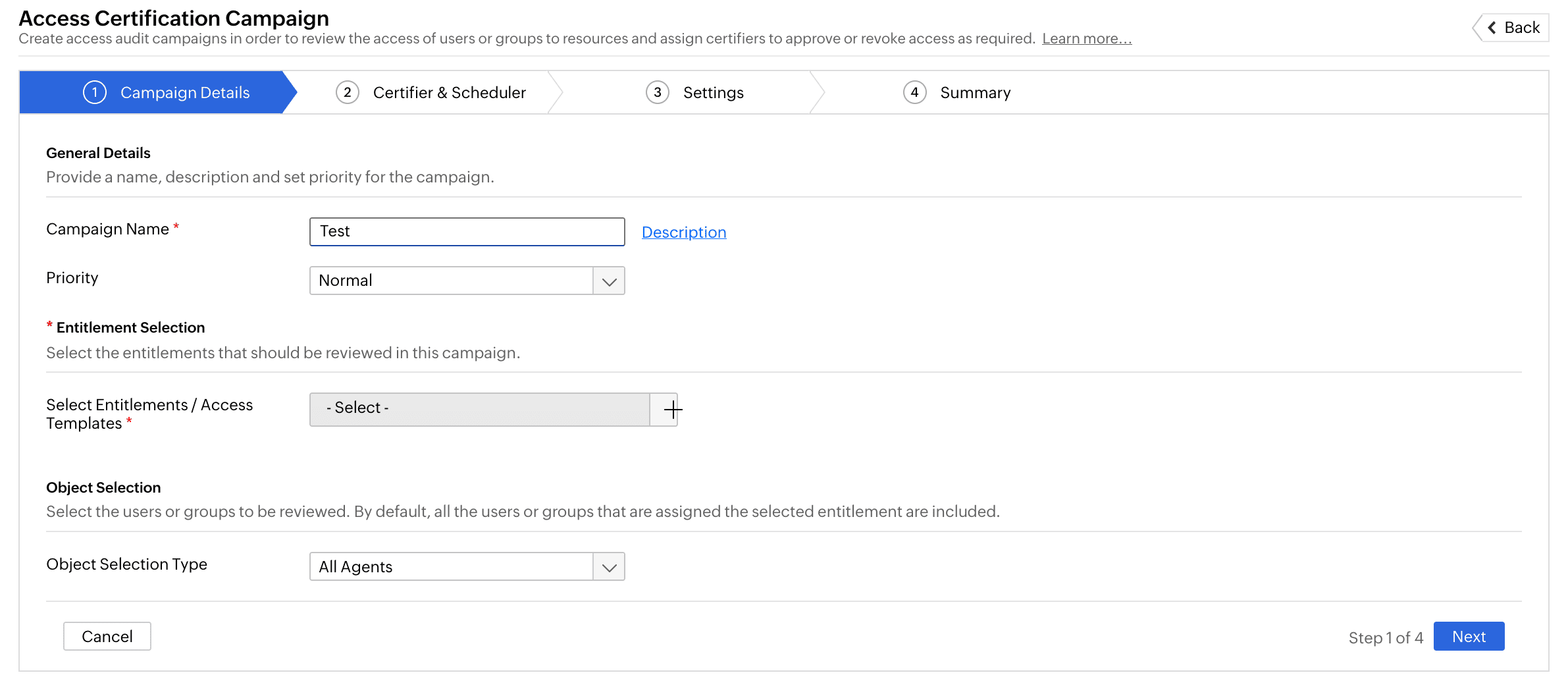Click the 'Entitlement Selection' section heading
The width and height of the screenshot is (1568, 677).
[x=130, y=327]
